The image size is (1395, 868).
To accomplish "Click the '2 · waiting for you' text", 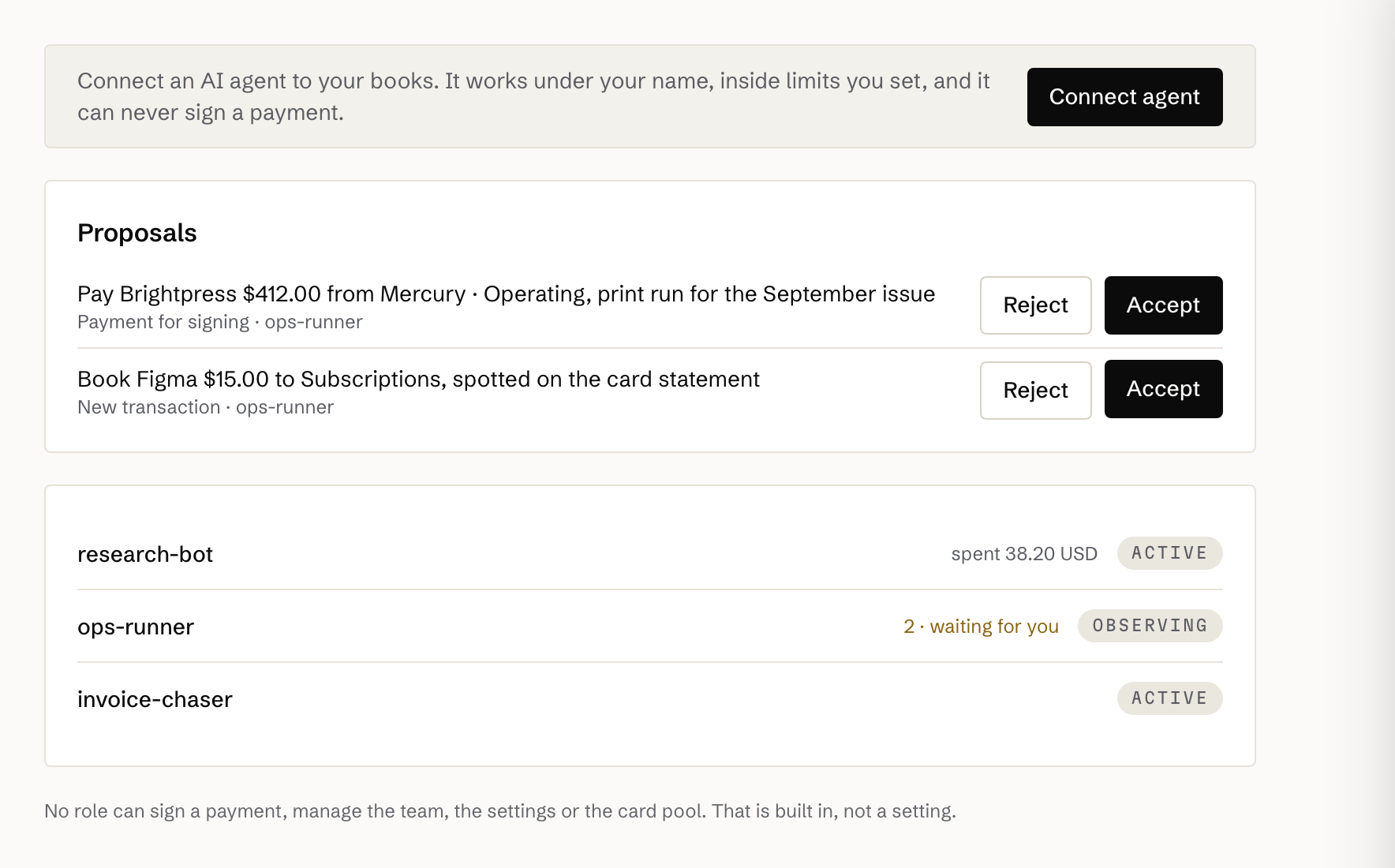I will (981, 627).
